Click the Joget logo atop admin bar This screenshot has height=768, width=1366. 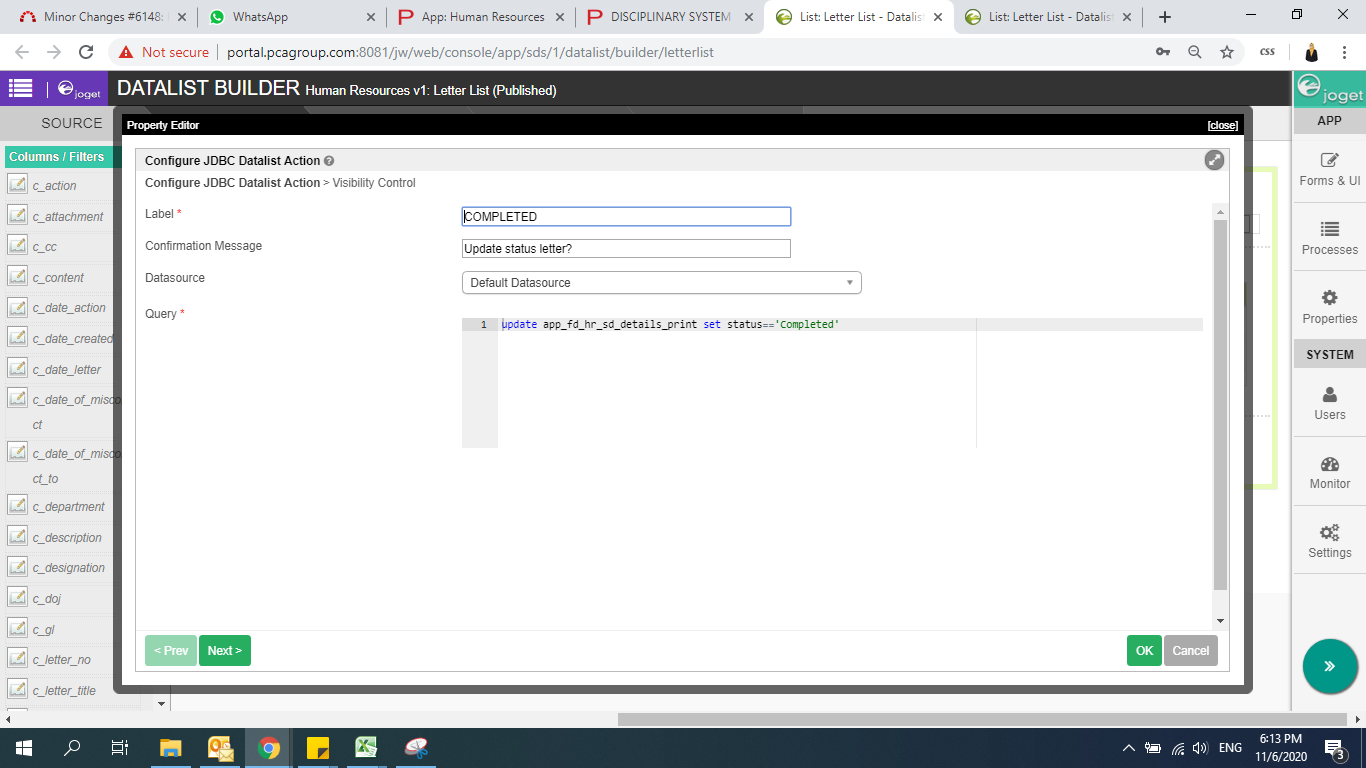coord(1329,90)
